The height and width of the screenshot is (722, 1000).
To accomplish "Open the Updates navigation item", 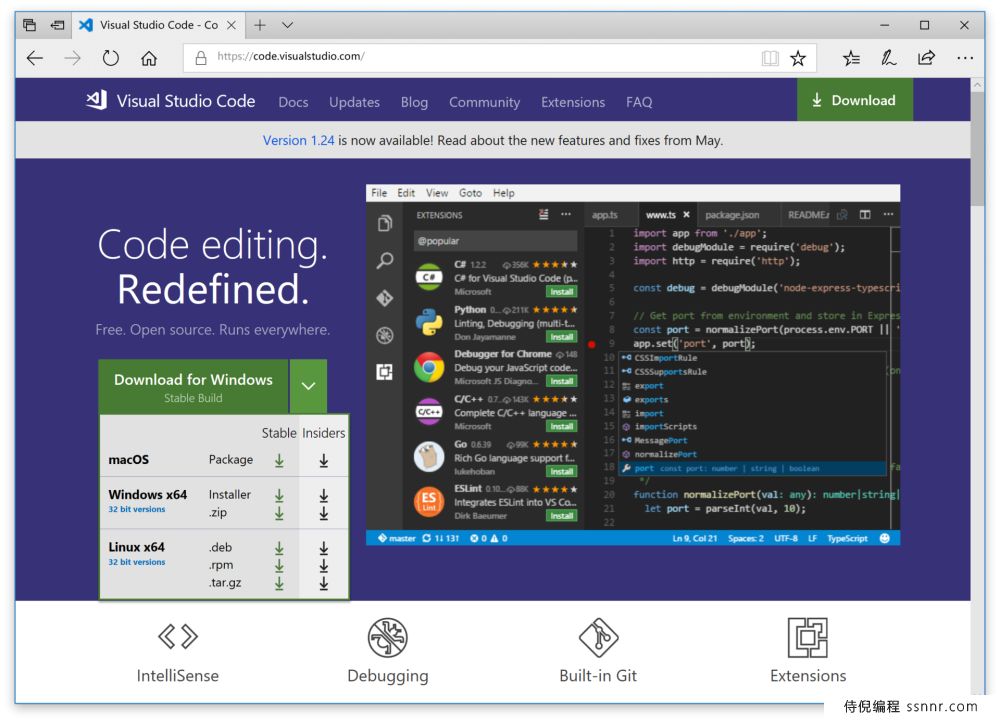I will 354,102.
